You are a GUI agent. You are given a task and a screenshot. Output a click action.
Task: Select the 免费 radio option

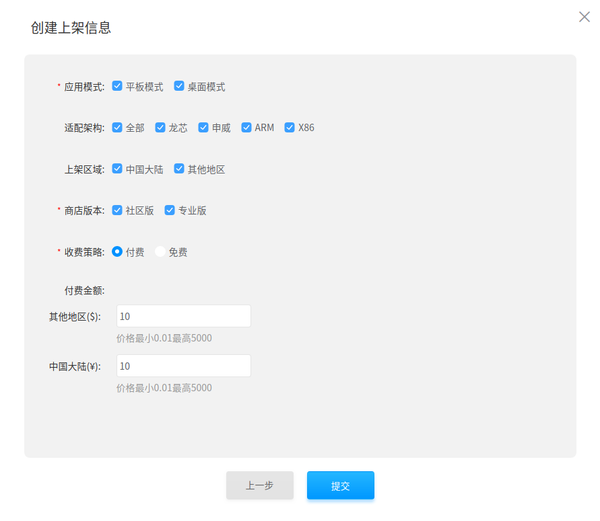(x=160, y=252)
